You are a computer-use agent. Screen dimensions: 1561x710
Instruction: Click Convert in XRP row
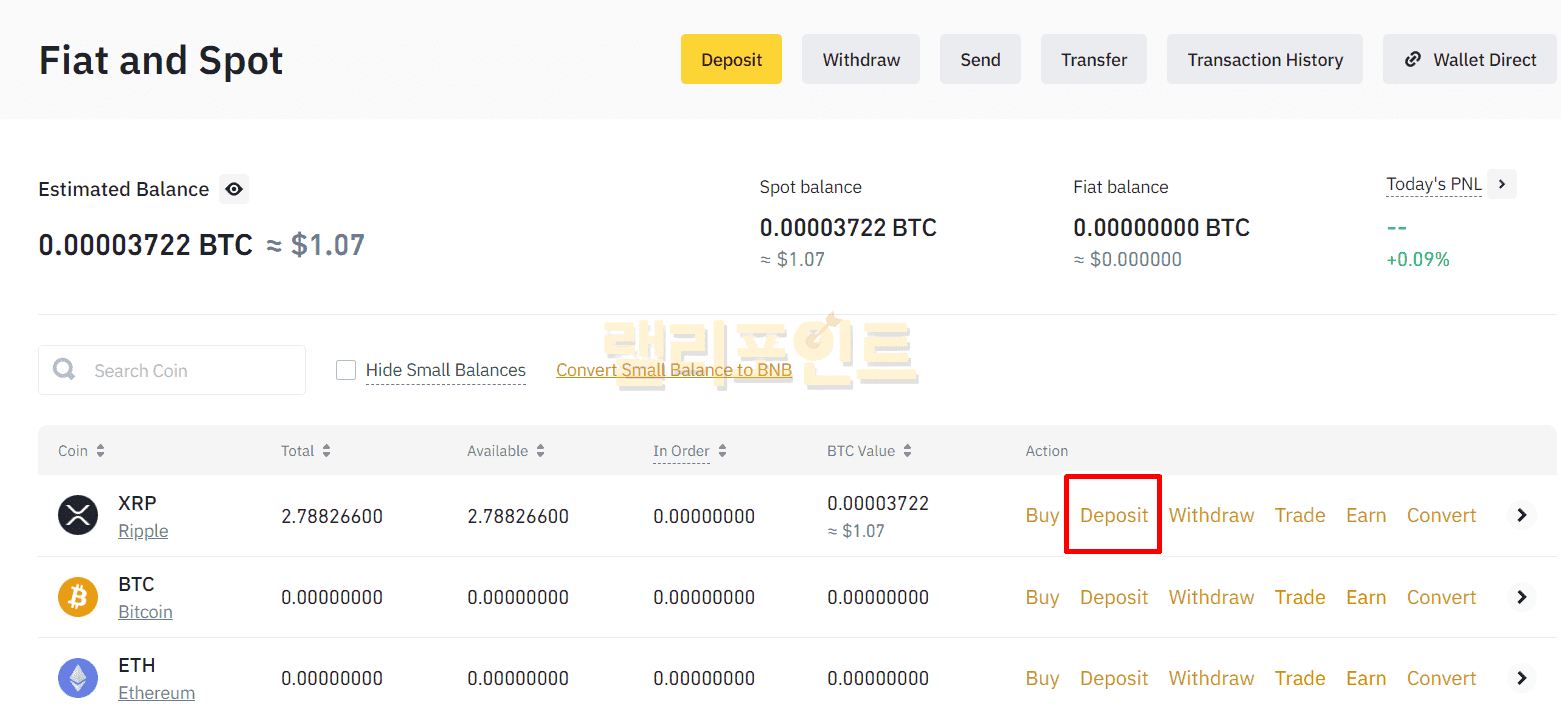[x=1441, y=515]
